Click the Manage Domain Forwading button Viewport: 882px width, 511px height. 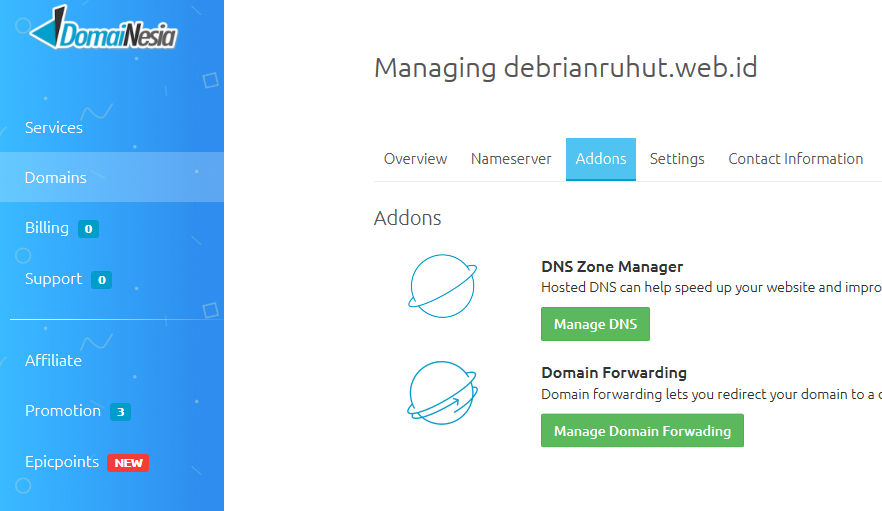tap(642, 431)
